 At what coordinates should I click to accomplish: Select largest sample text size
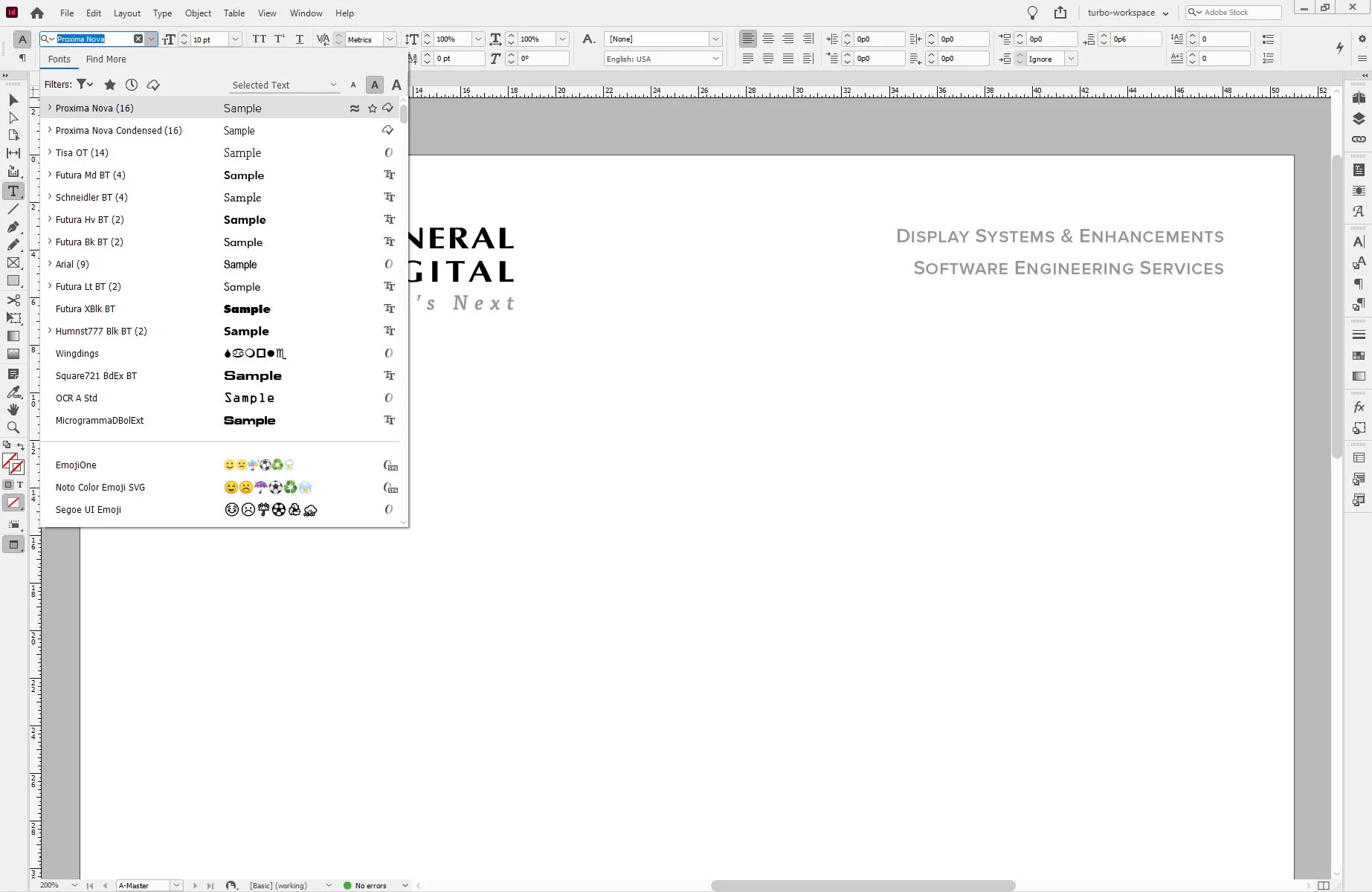(396, 85)
